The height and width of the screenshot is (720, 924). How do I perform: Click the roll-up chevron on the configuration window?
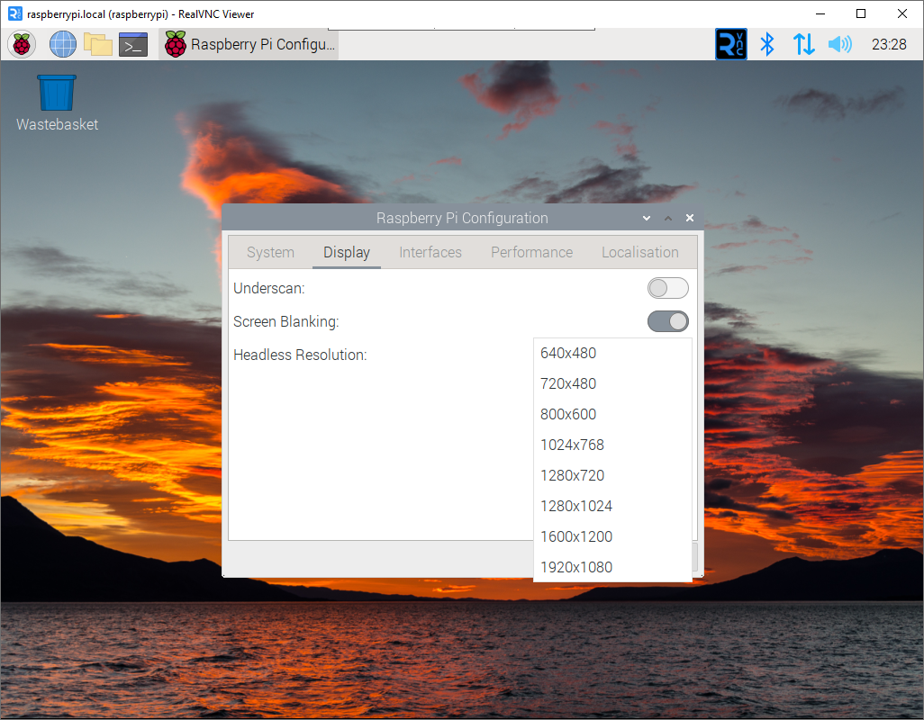coord(668,217)
